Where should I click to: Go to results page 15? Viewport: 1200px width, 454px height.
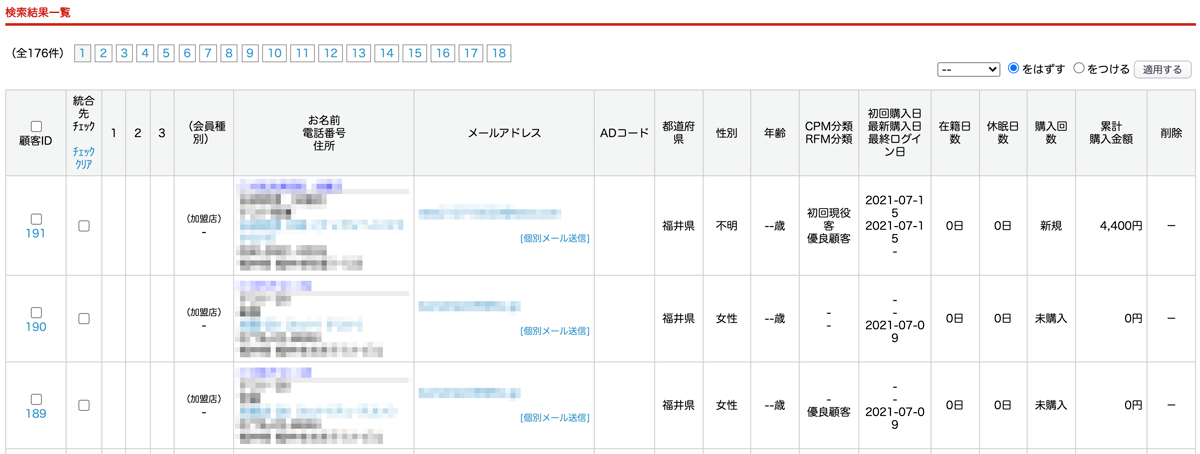click(414, 53)
